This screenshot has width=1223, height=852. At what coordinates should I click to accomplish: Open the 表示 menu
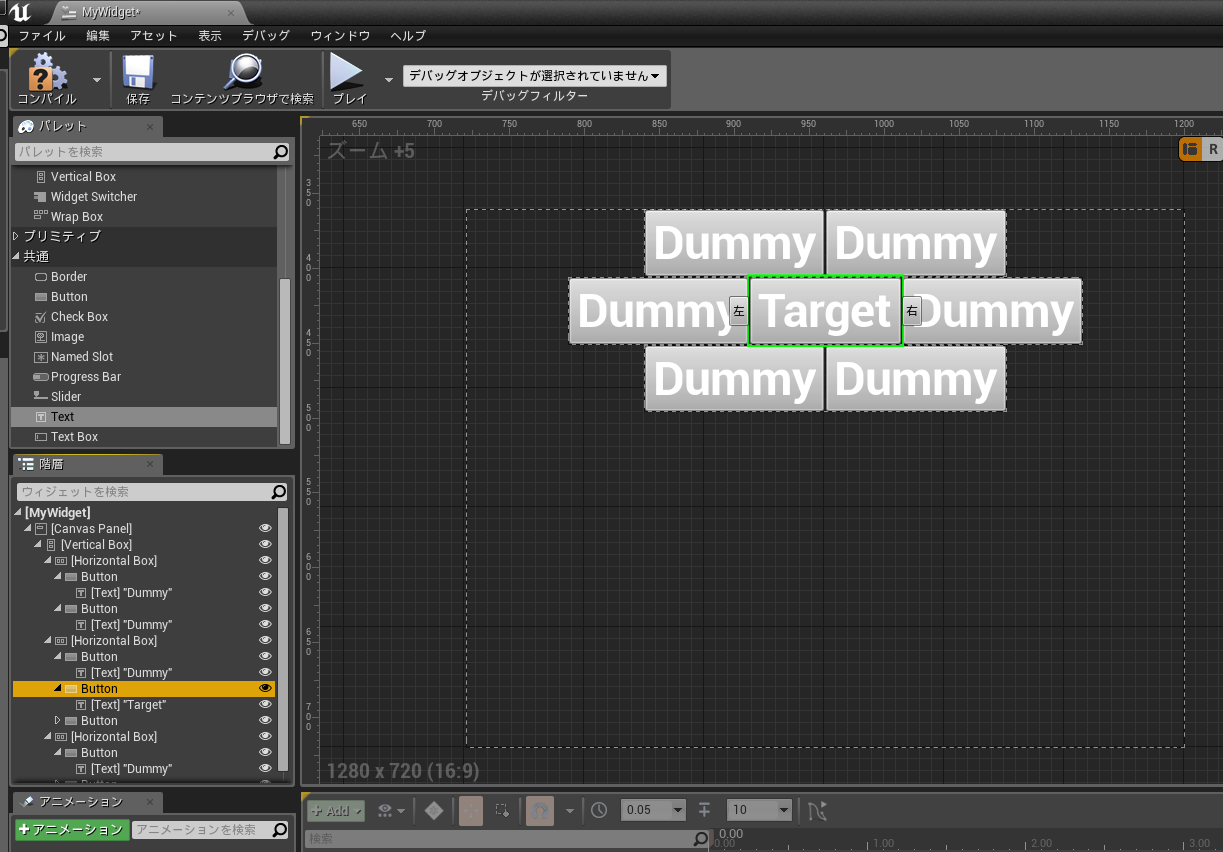point(210,35)
